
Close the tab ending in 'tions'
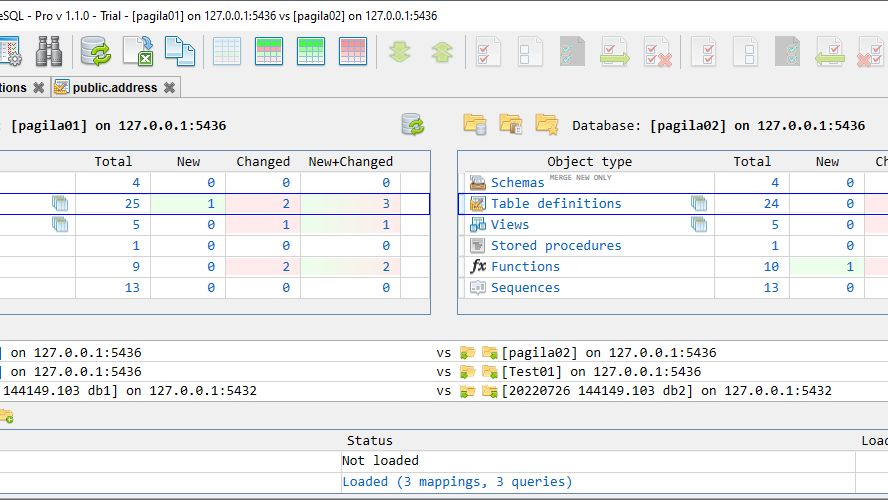coord(39,88)
